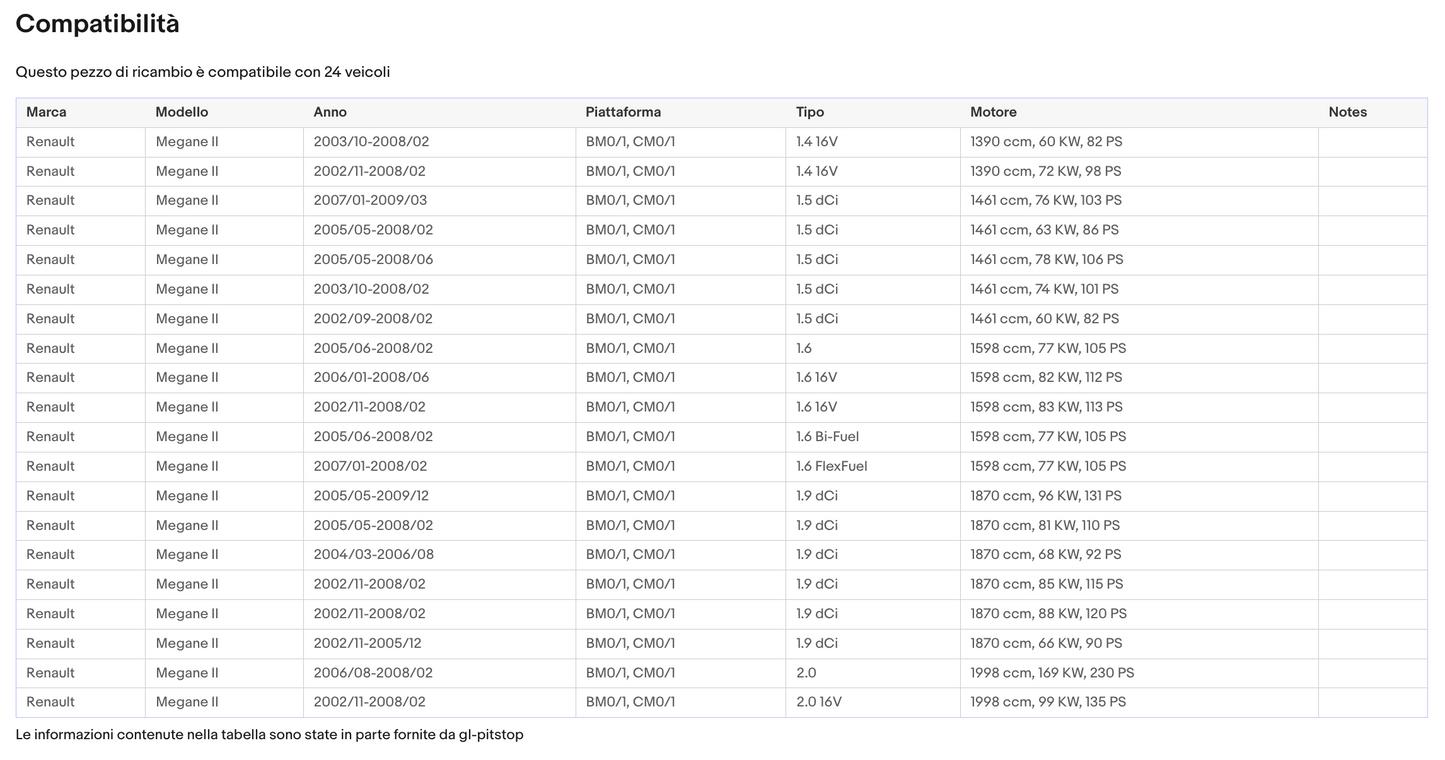Viewport: 1445px width, 760px height.
Task: Click the Piattaforma column header
Action: (623, 112)
